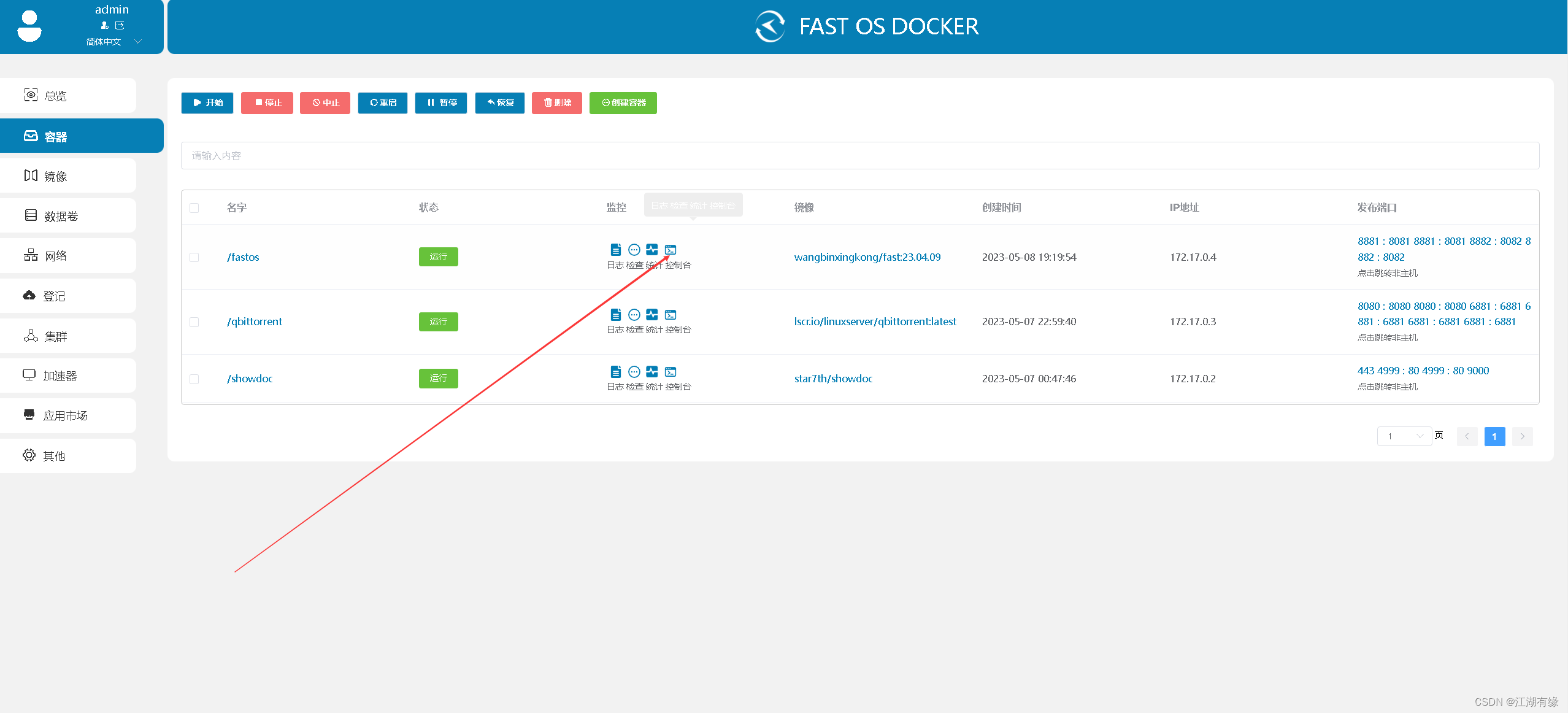Open the user account settings icon under admin

pyautogui.click(x=105, y=26)
